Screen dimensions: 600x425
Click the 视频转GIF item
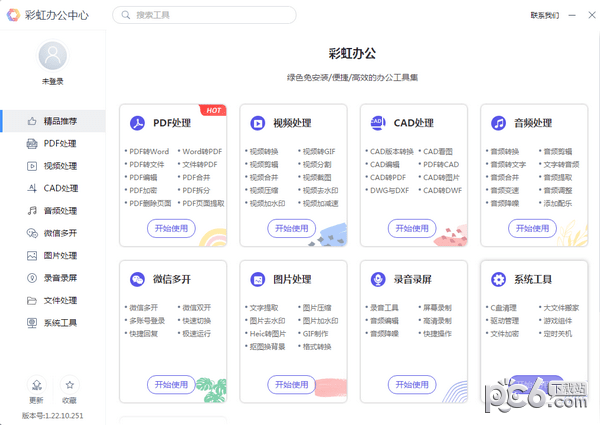319,151
